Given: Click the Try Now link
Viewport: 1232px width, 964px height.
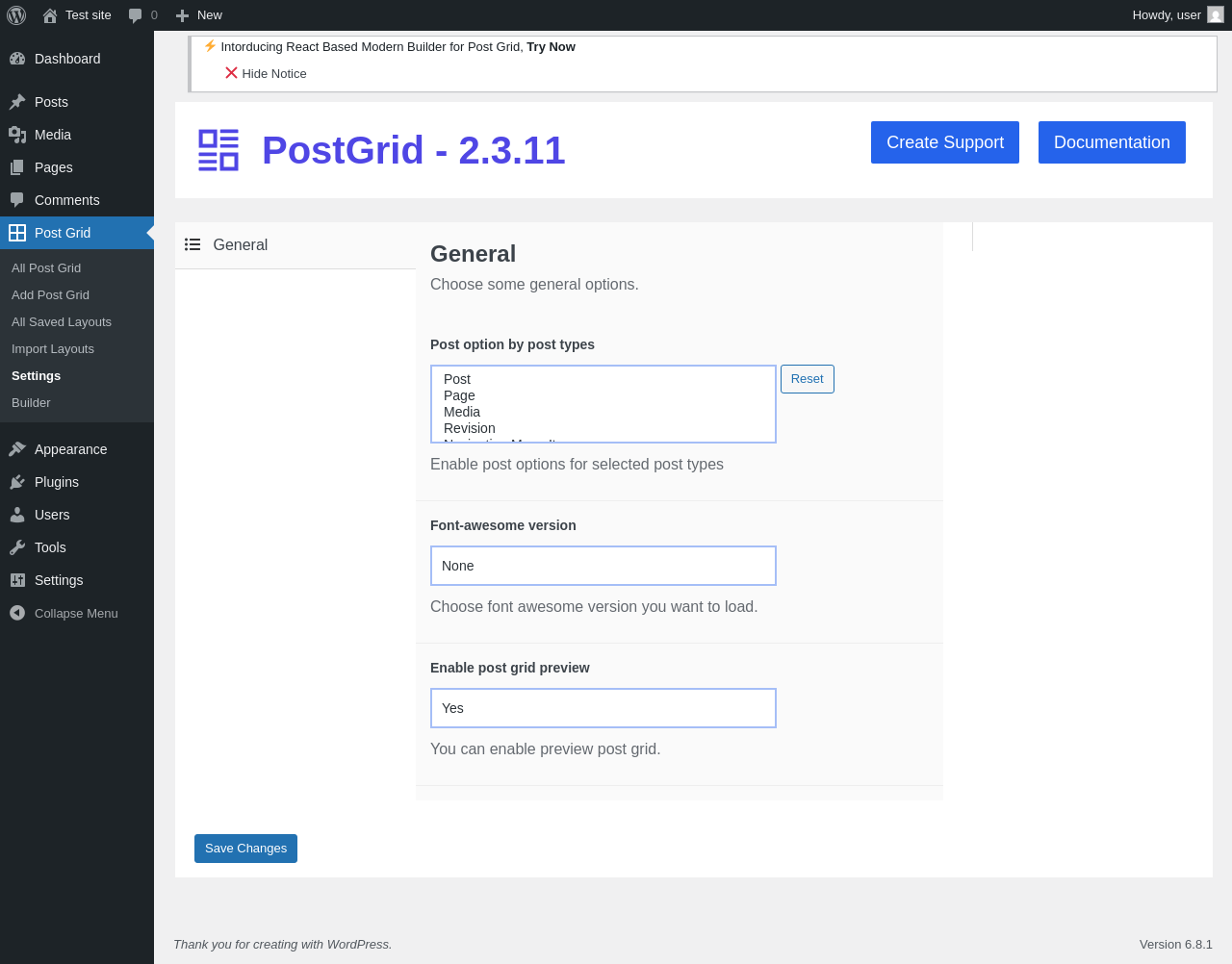Looking at the screenshot, I should 551,46.
